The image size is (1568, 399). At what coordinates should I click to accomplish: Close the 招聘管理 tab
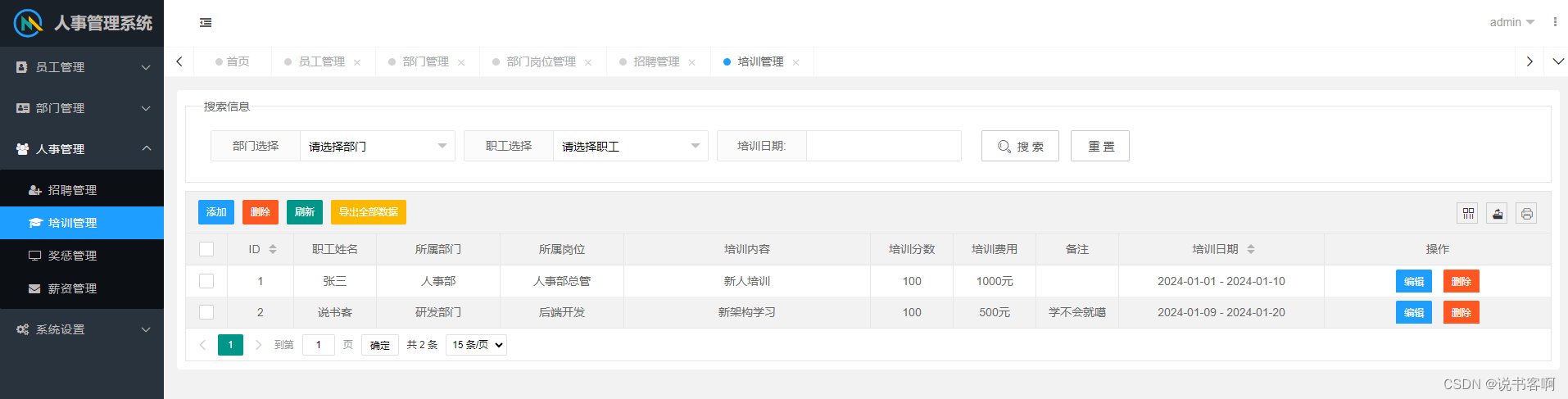pyautogui.click(x=692, y=62)
